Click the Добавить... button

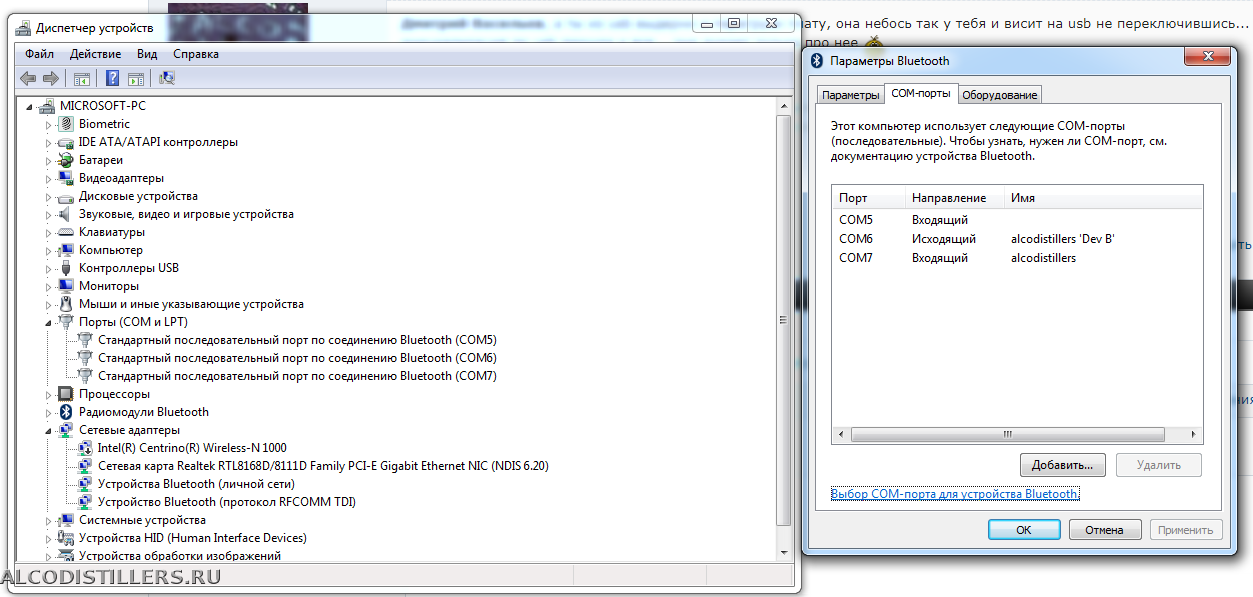tap(1062, 465)
